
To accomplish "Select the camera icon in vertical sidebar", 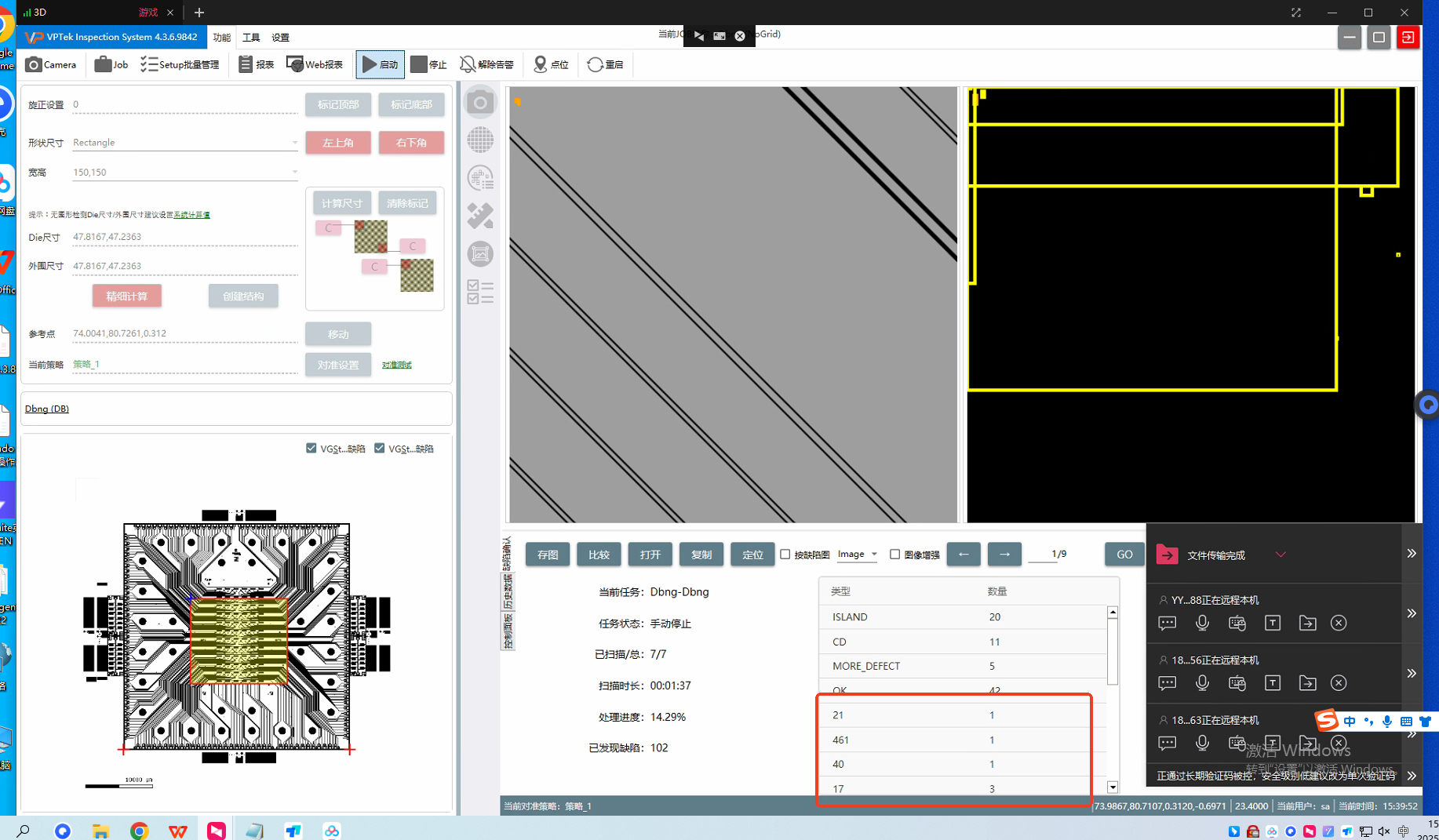I will [x=480, y=103].
